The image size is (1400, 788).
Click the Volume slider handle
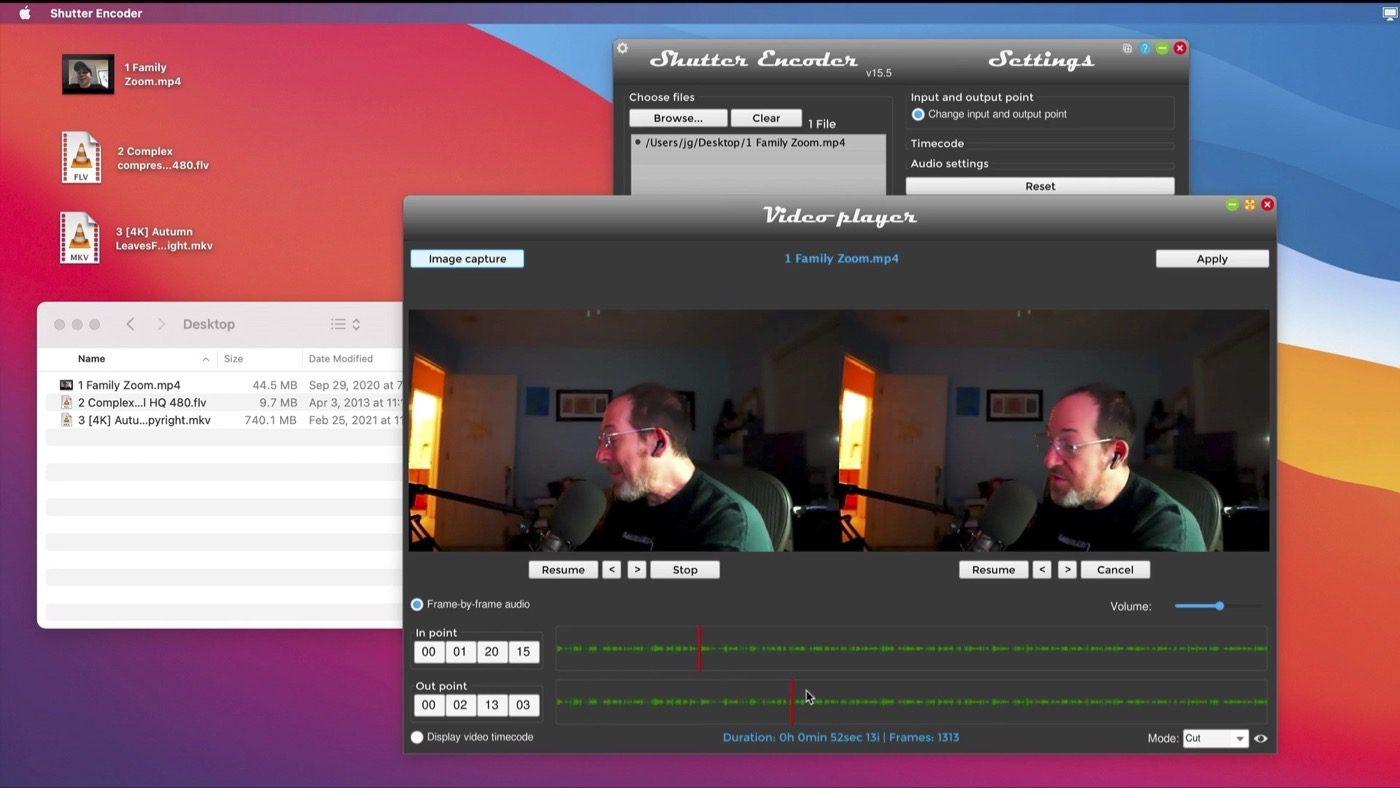(1219, 606)
